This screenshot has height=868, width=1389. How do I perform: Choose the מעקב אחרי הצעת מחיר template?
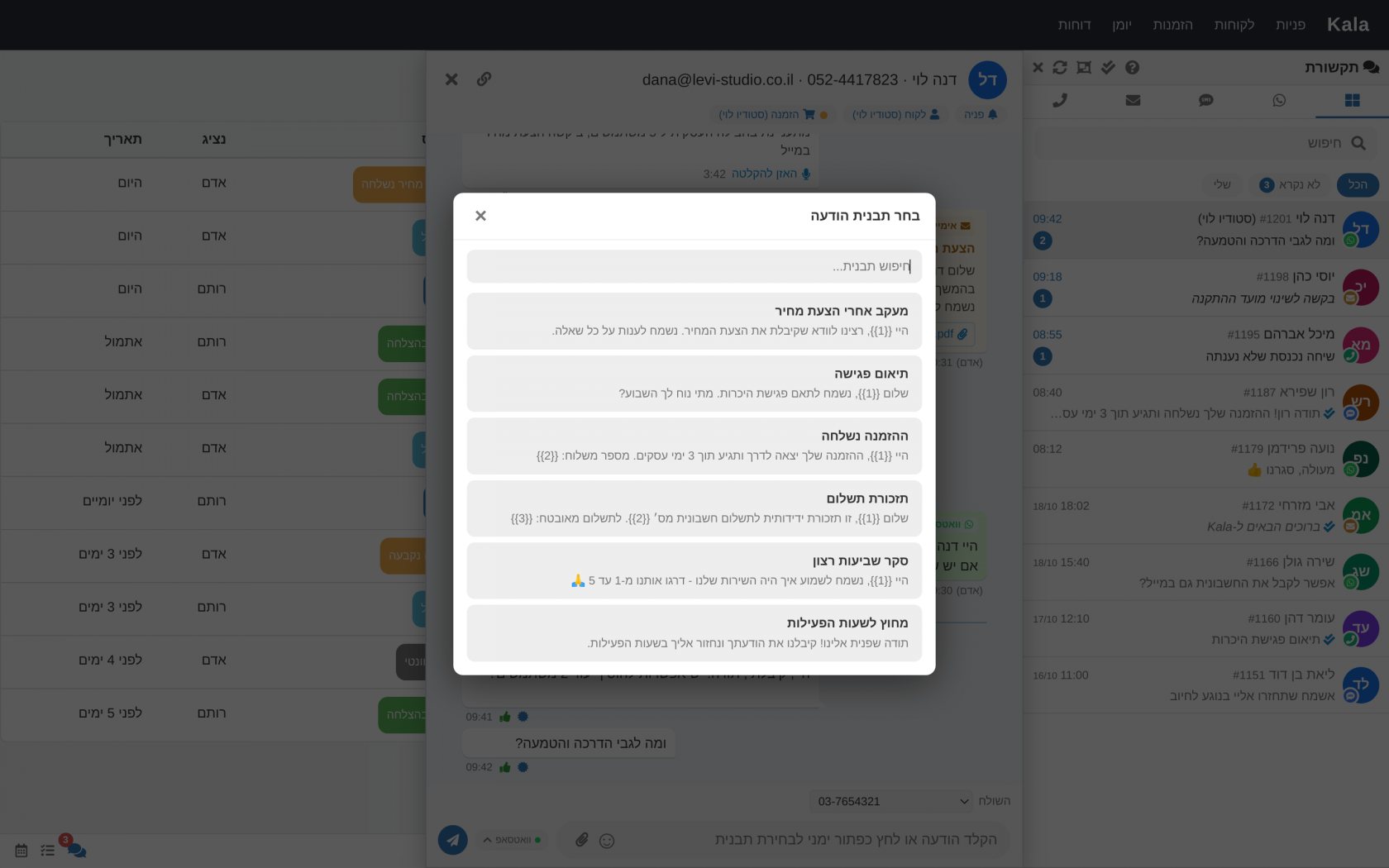click(694, 321)
